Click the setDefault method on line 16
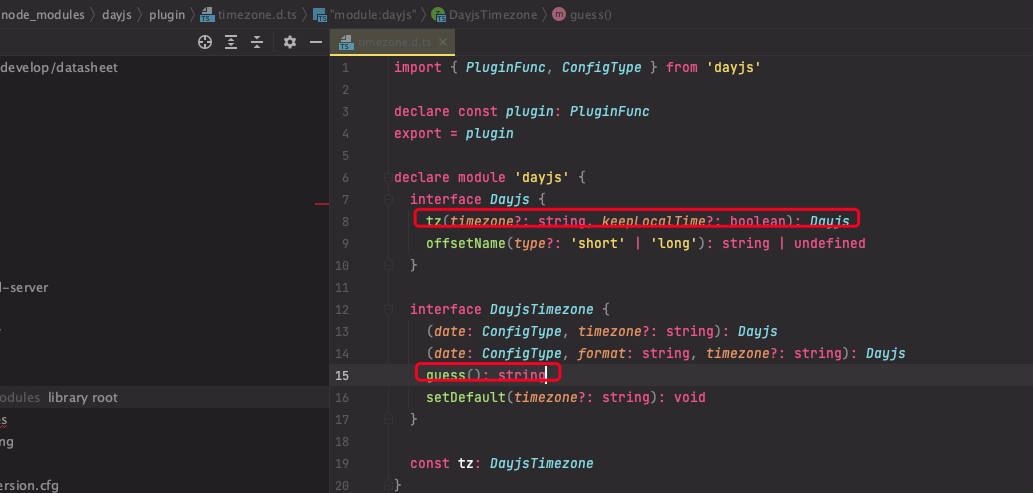Viewport: 1033px width, 493px height. [466, 397]
